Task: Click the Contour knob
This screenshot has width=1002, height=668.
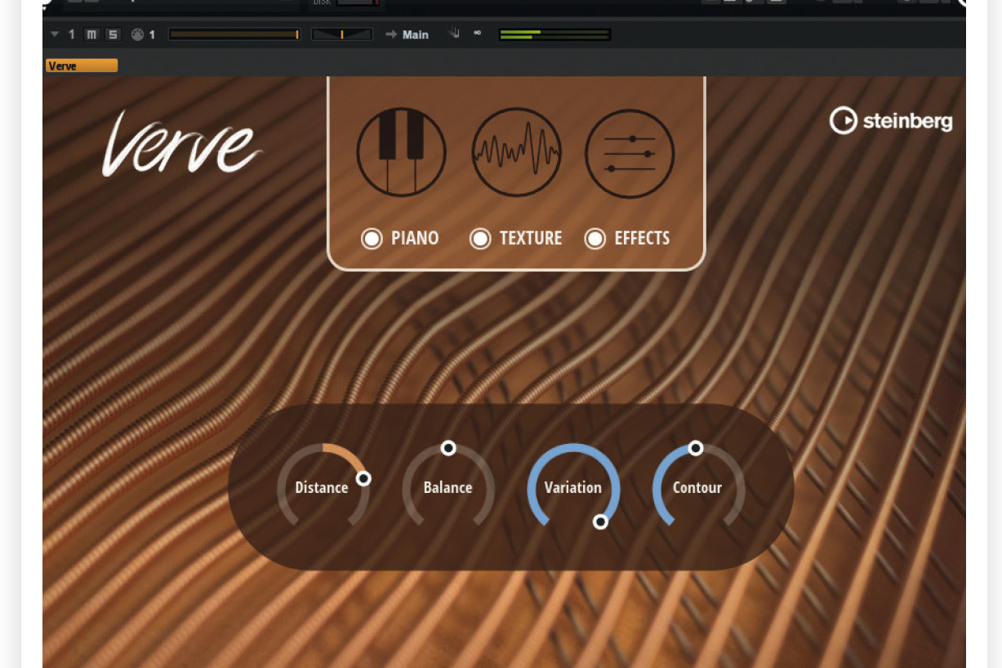Action: click(698, 487)
